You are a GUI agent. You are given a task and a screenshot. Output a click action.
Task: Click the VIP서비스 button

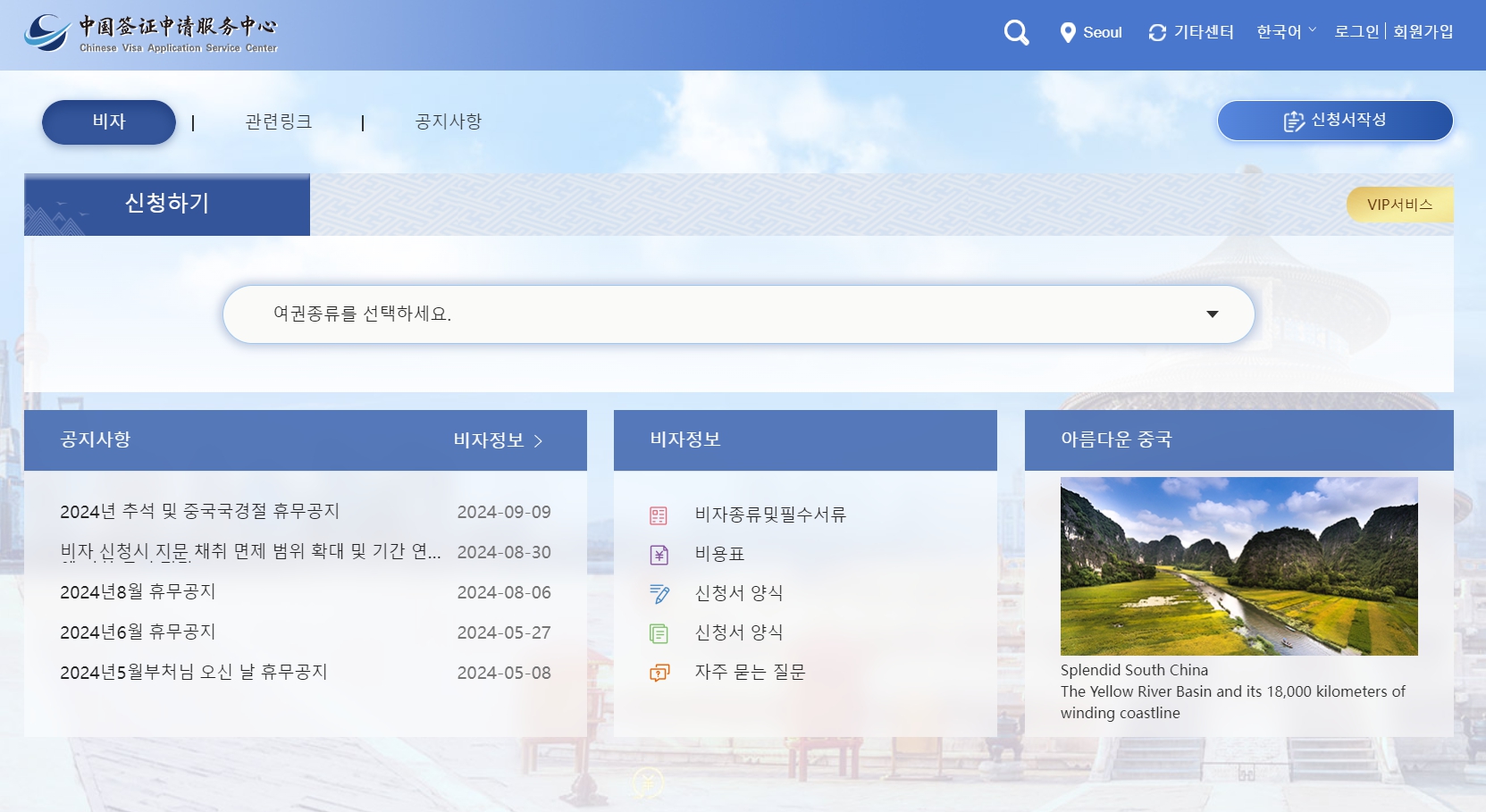[1399, 205]
